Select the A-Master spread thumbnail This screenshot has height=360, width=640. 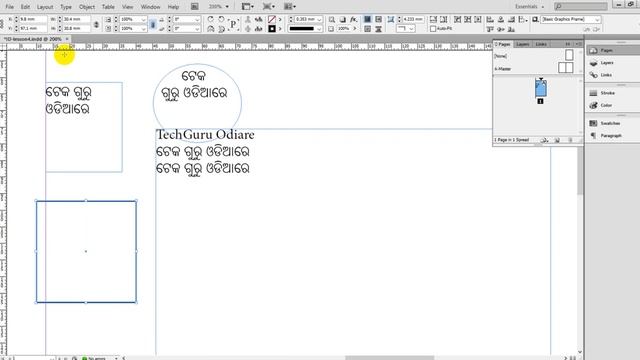[566, 68]
